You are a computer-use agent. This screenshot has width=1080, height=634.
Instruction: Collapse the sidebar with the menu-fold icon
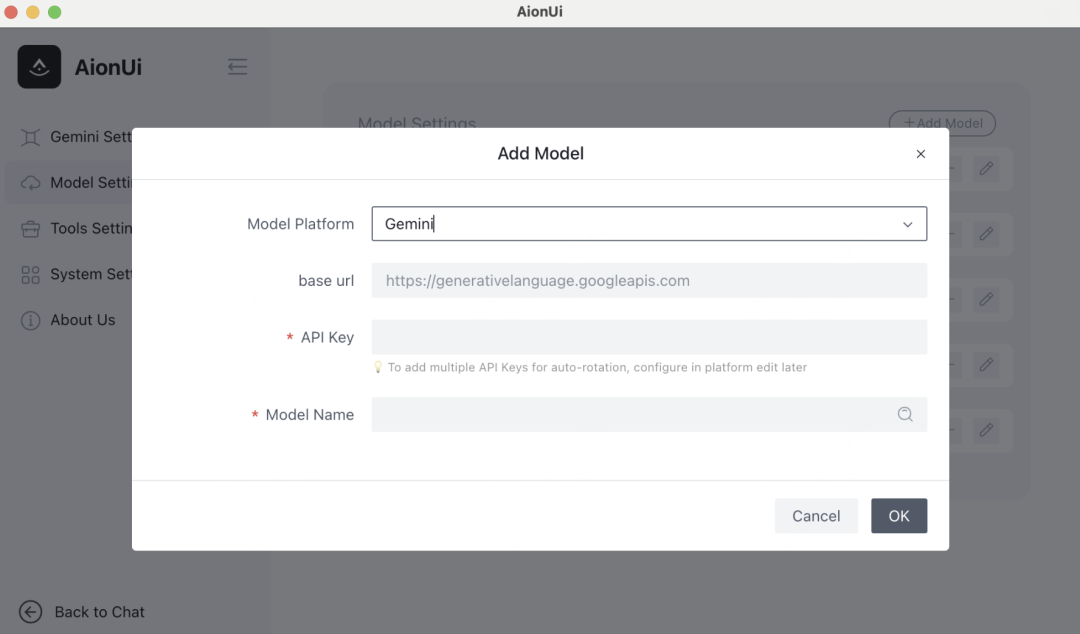pyautogui.click(x=237, y=67)
